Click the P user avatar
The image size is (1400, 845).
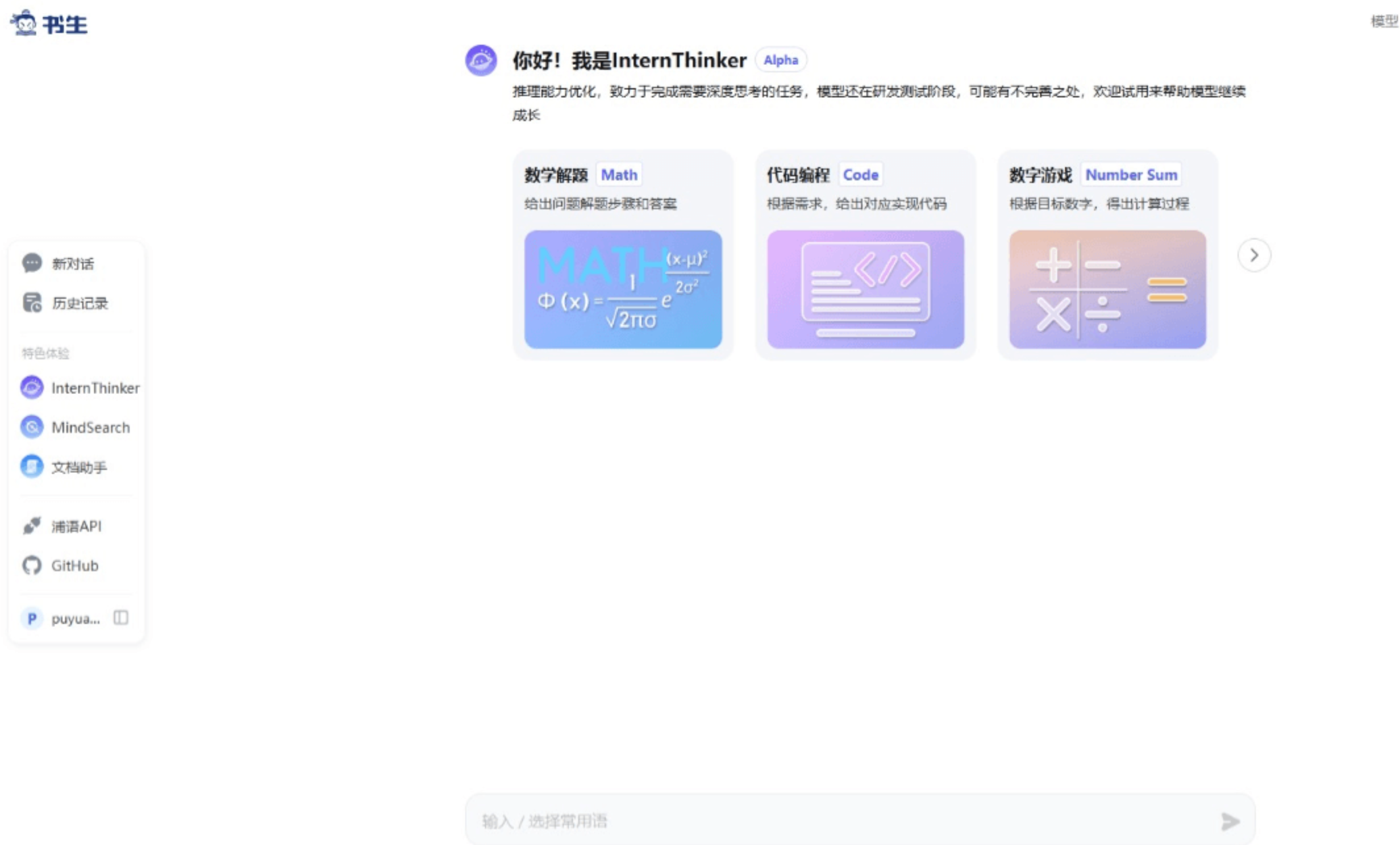click(32, 619)
